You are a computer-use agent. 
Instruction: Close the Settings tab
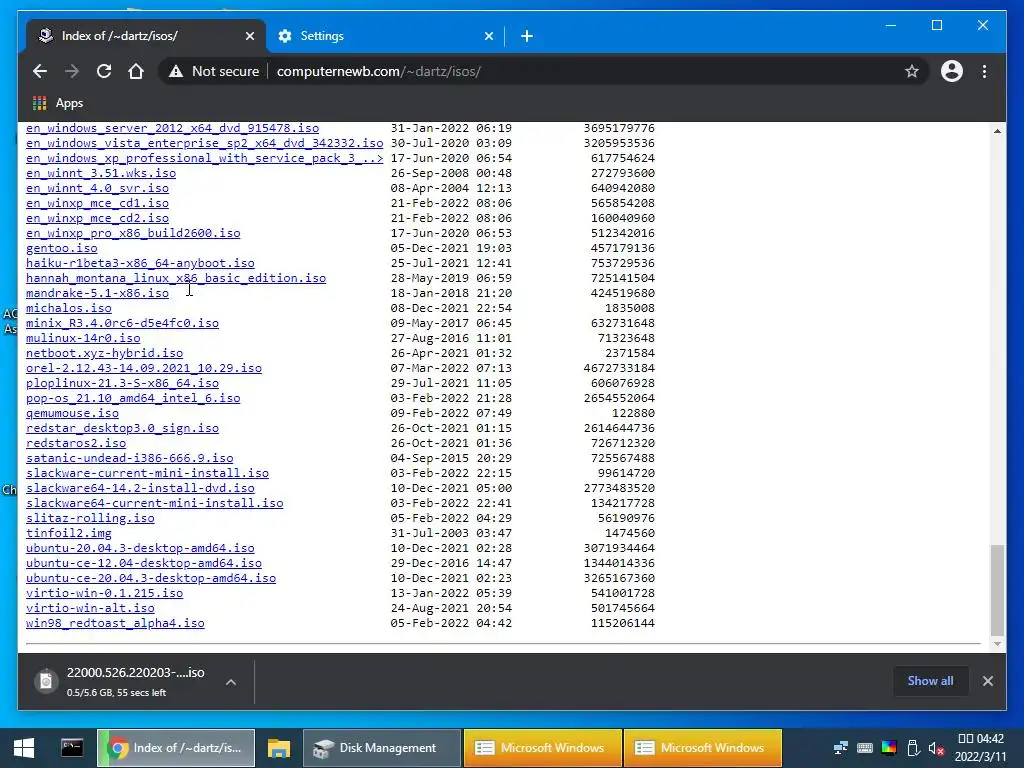coord(488,36)
